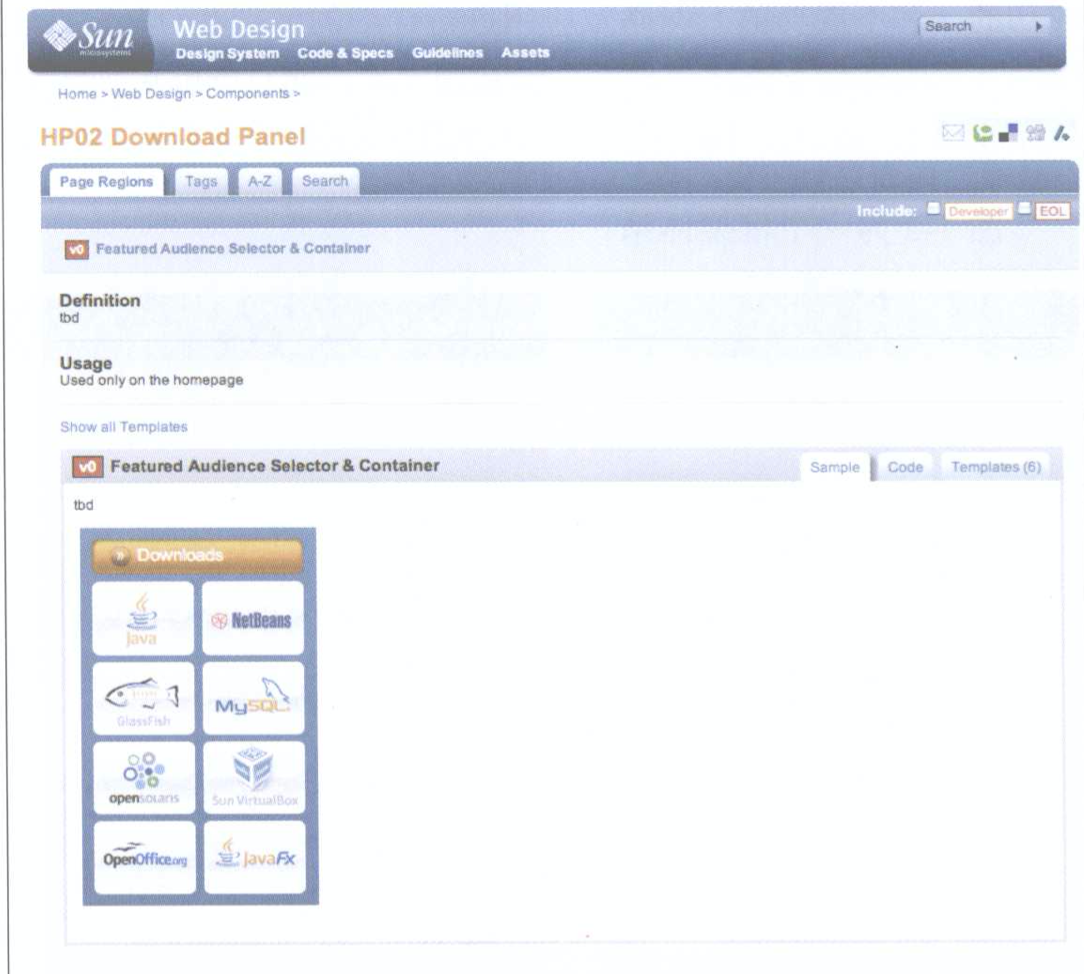This screenshot has width=1084, height=974.
Task: Click the Definition heading
Action: pos(100,301)
